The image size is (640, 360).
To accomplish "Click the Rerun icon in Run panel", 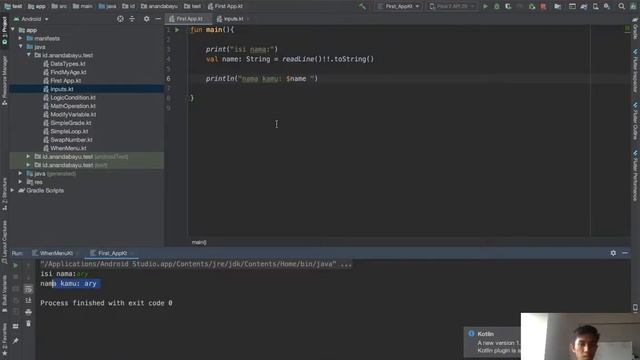I will [16, 265].
